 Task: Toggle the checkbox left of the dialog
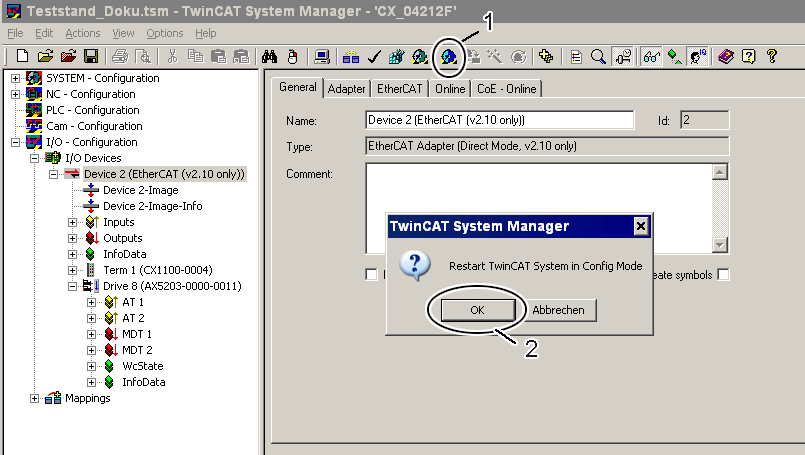point(371,275)
